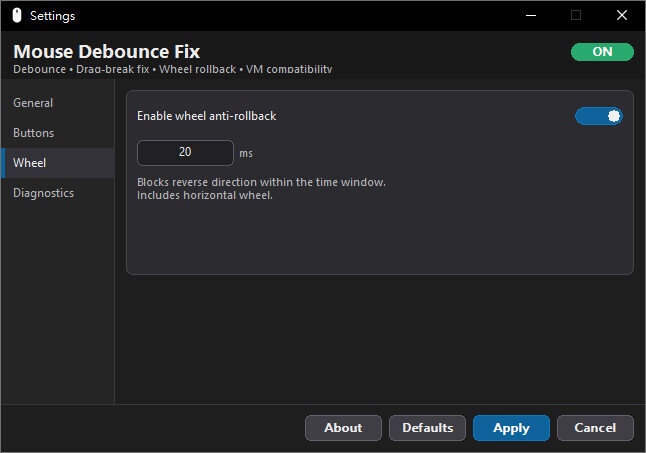This screenshot has width=646, height=453.
Task: Close the Settings window
Action: (622, 16)
